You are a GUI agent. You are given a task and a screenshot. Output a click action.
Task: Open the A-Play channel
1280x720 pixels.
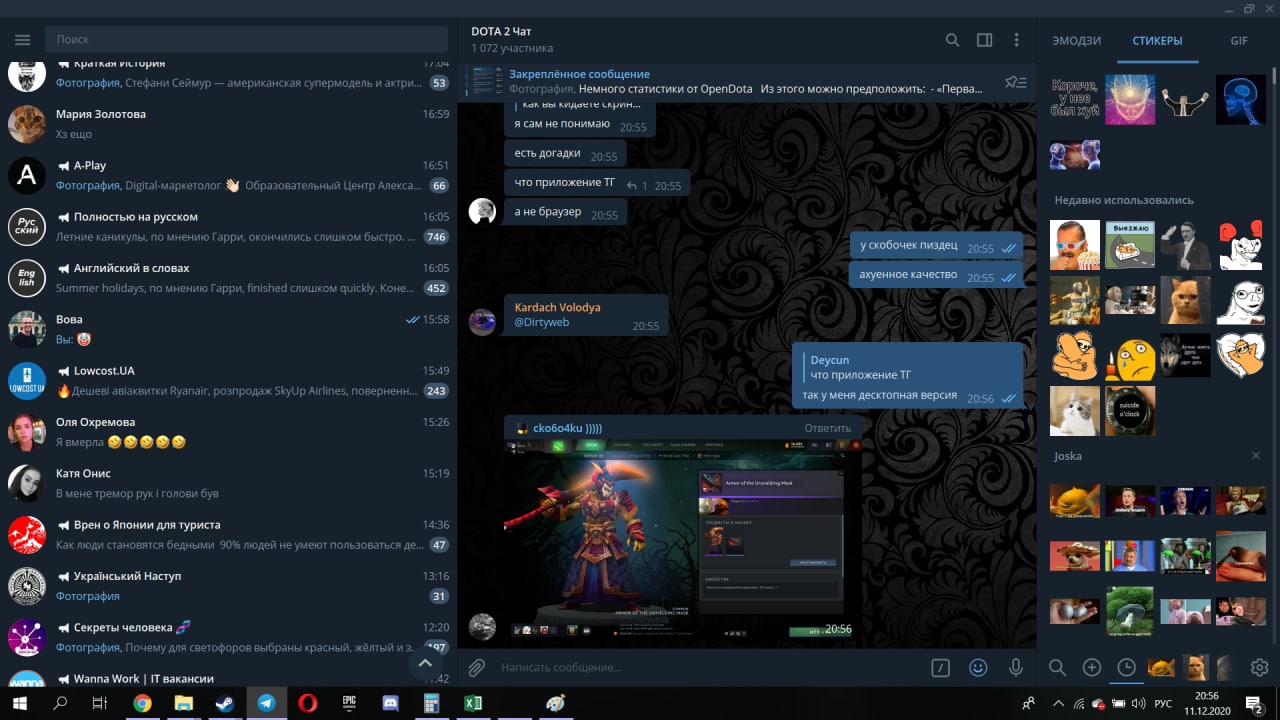(229, 175)
